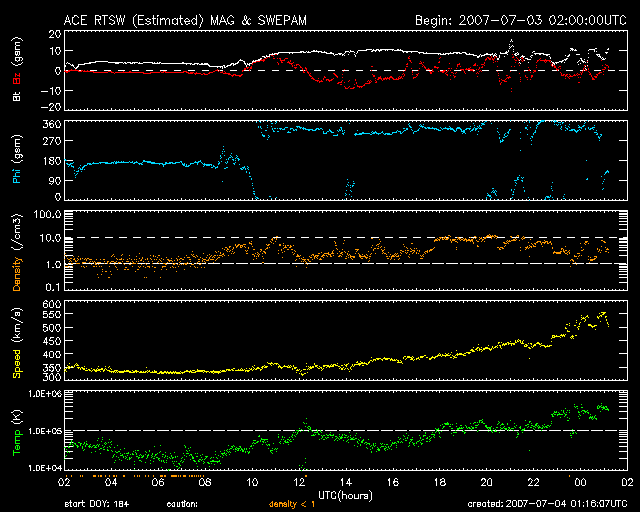The image size is (640, 512).
Task: Click the '-10' tick on the Bt Bz axis
Action: point(51,91)
